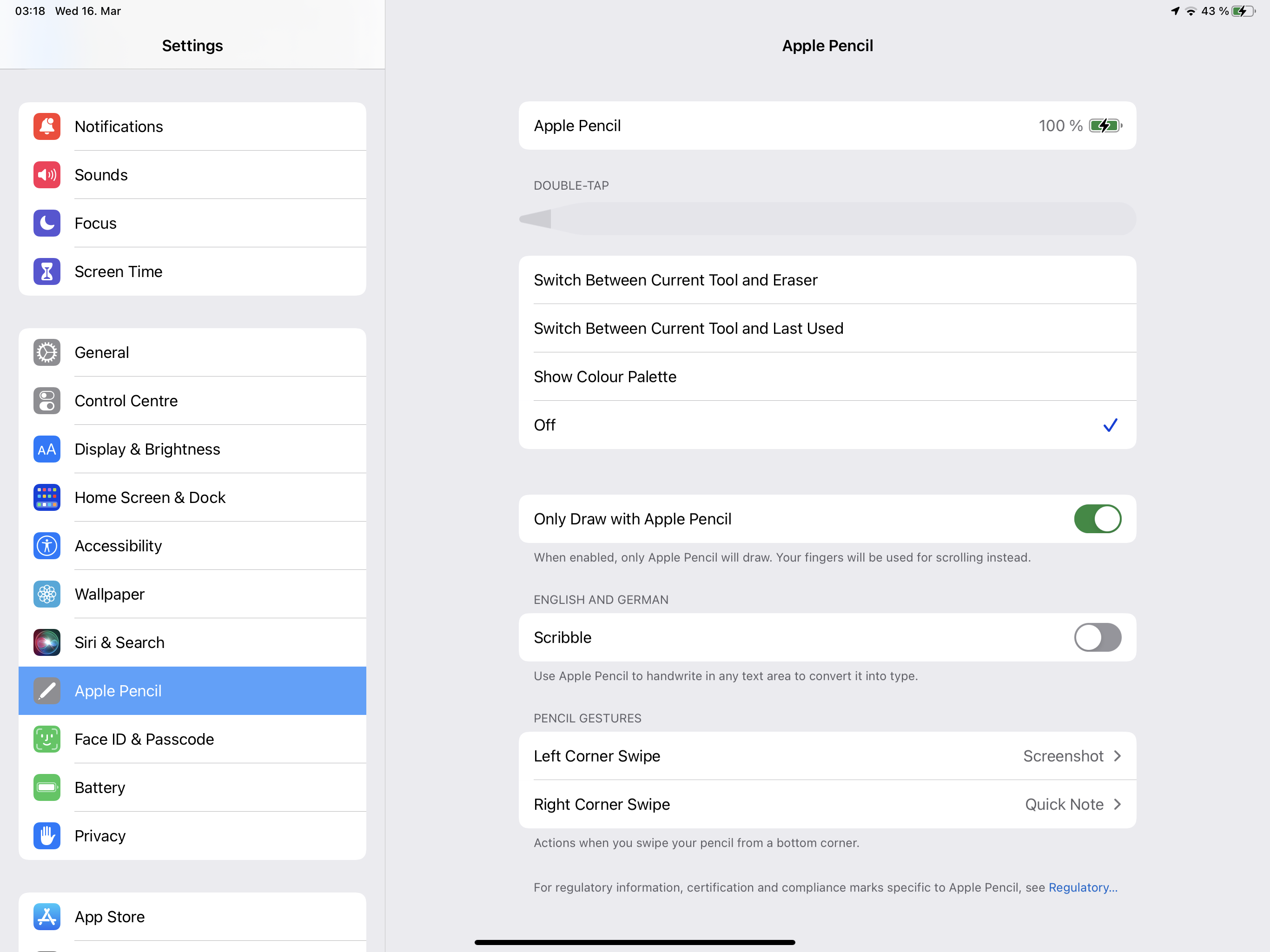This screenshot has width=1270, height=952.
Task: Tap the Focus moon icon
Action: (x=46, y=223)
